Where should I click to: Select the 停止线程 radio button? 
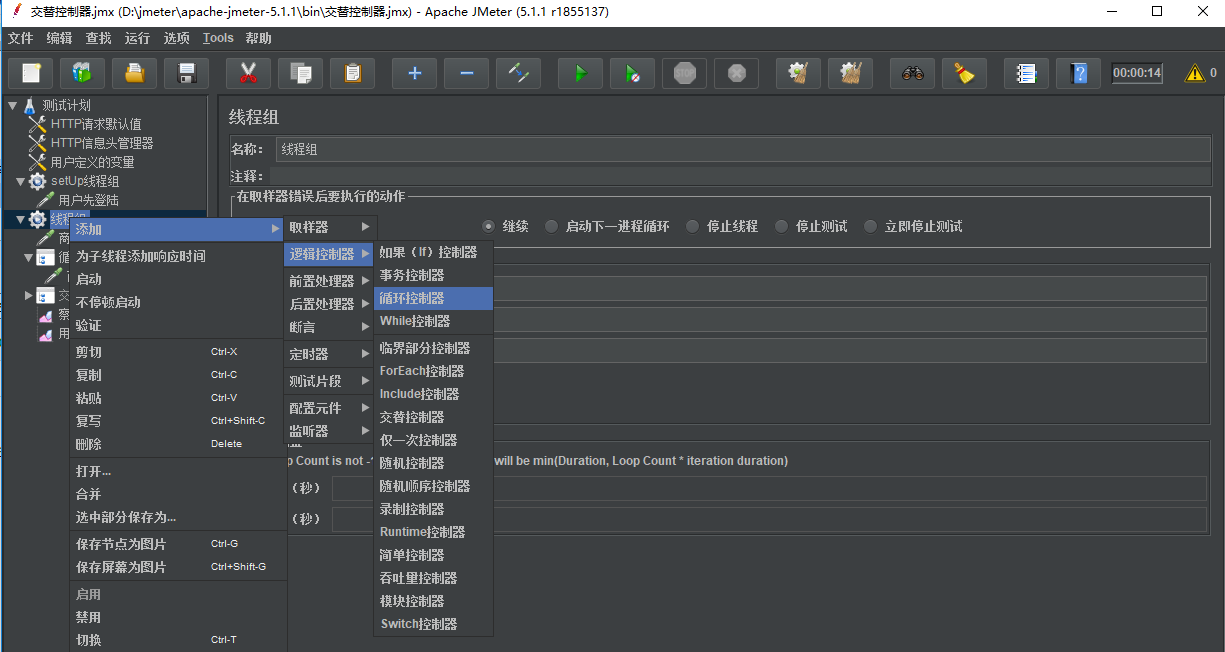692,226
